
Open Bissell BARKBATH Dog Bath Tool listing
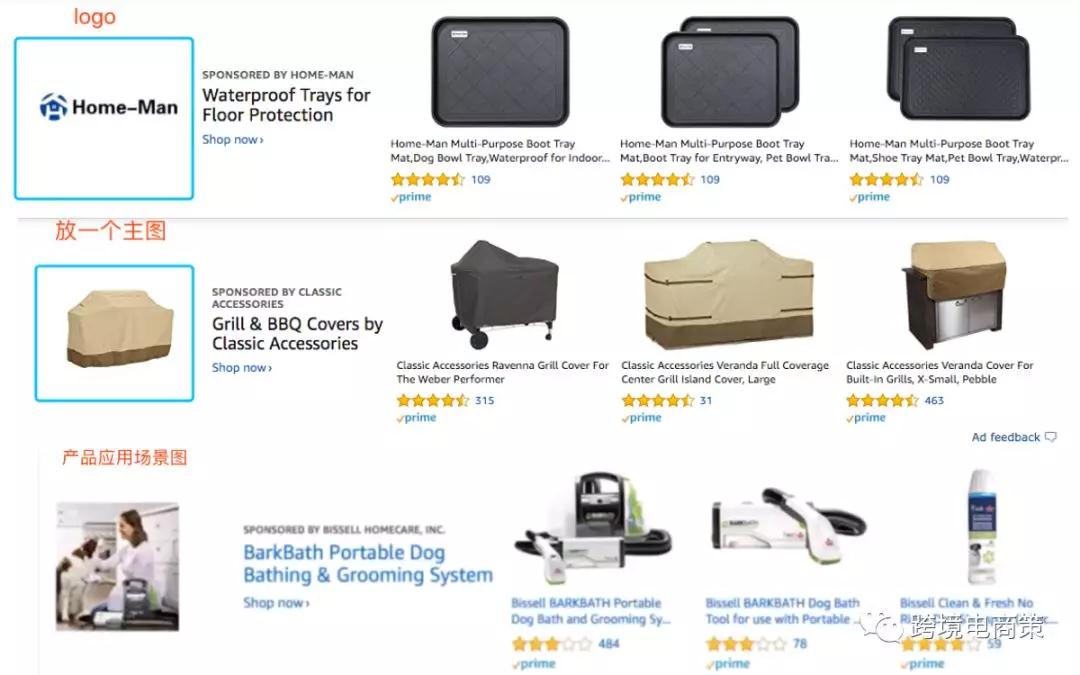point(783,612)
